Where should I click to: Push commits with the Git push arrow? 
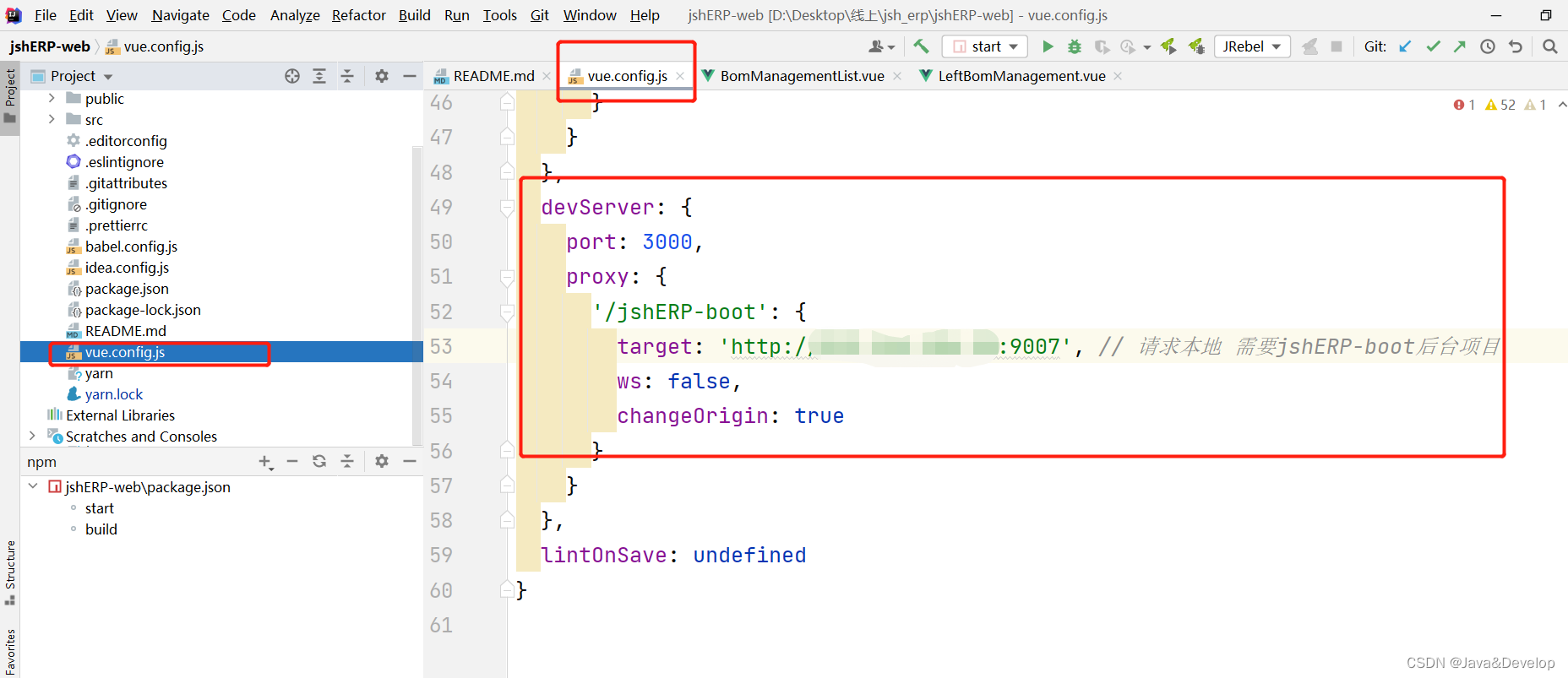(x=1460, y=46)
